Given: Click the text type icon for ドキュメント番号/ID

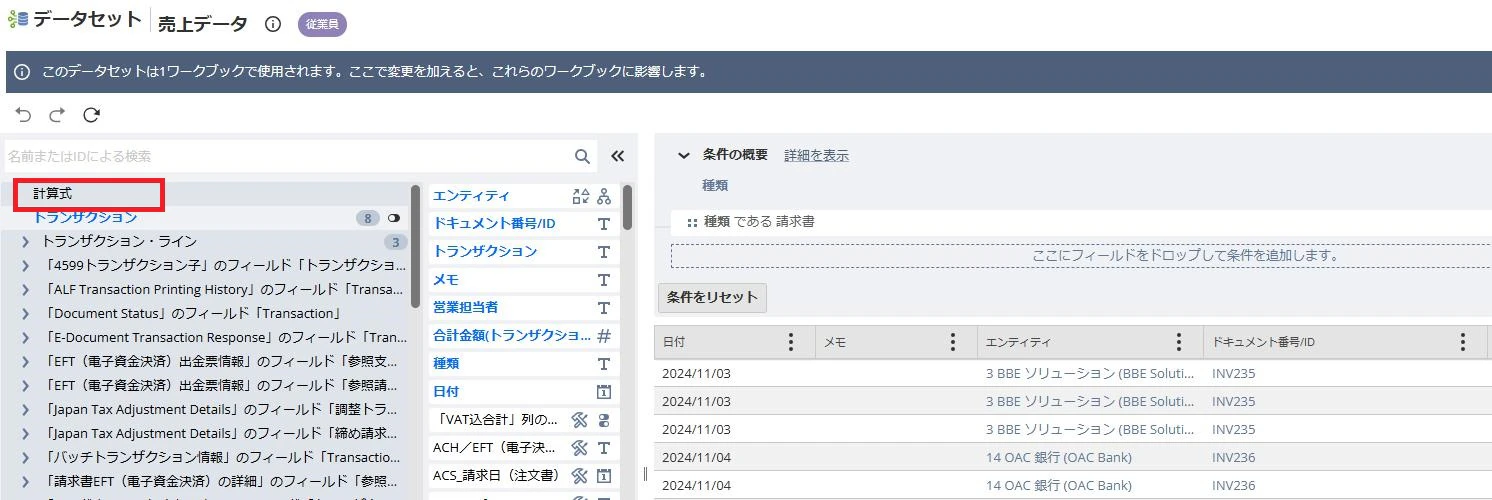Looking at the screenshot, I should click(x=603, y=224).
